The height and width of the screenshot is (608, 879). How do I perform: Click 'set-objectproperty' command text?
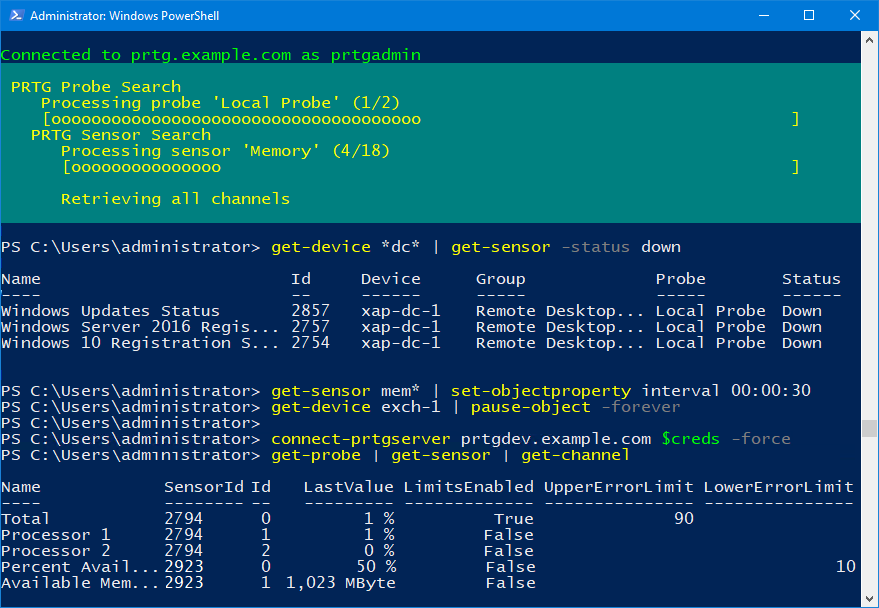coord(541,391)
